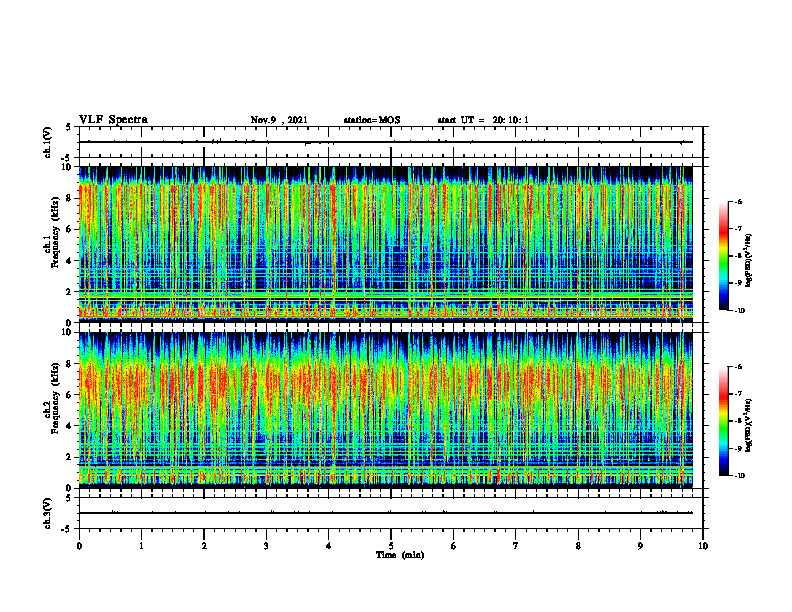
Task: Click the ch.3 voltage waveform trace
Action: point(386,513)
